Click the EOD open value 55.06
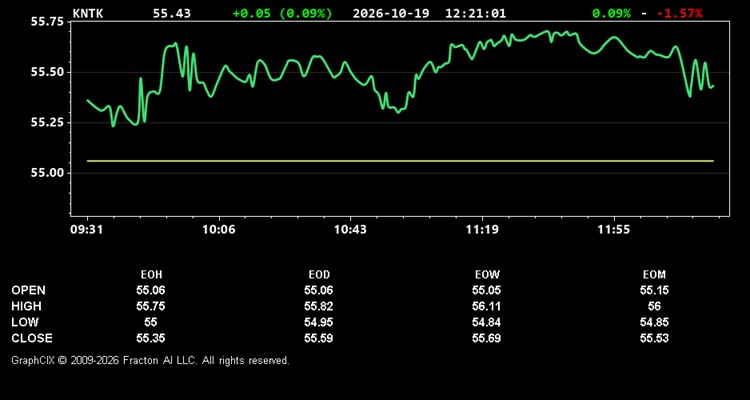 [x=319, y=290]
